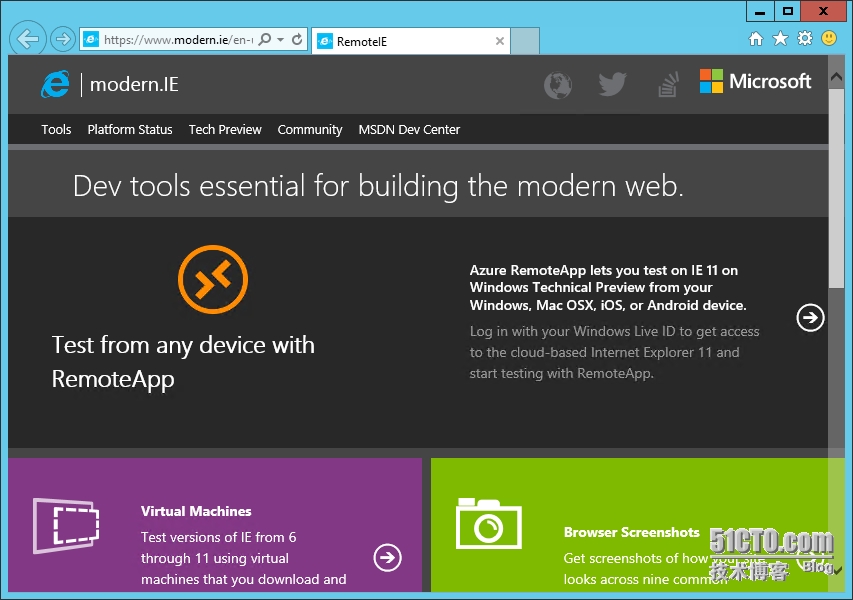Click the search magnifier in address bar

265,40
